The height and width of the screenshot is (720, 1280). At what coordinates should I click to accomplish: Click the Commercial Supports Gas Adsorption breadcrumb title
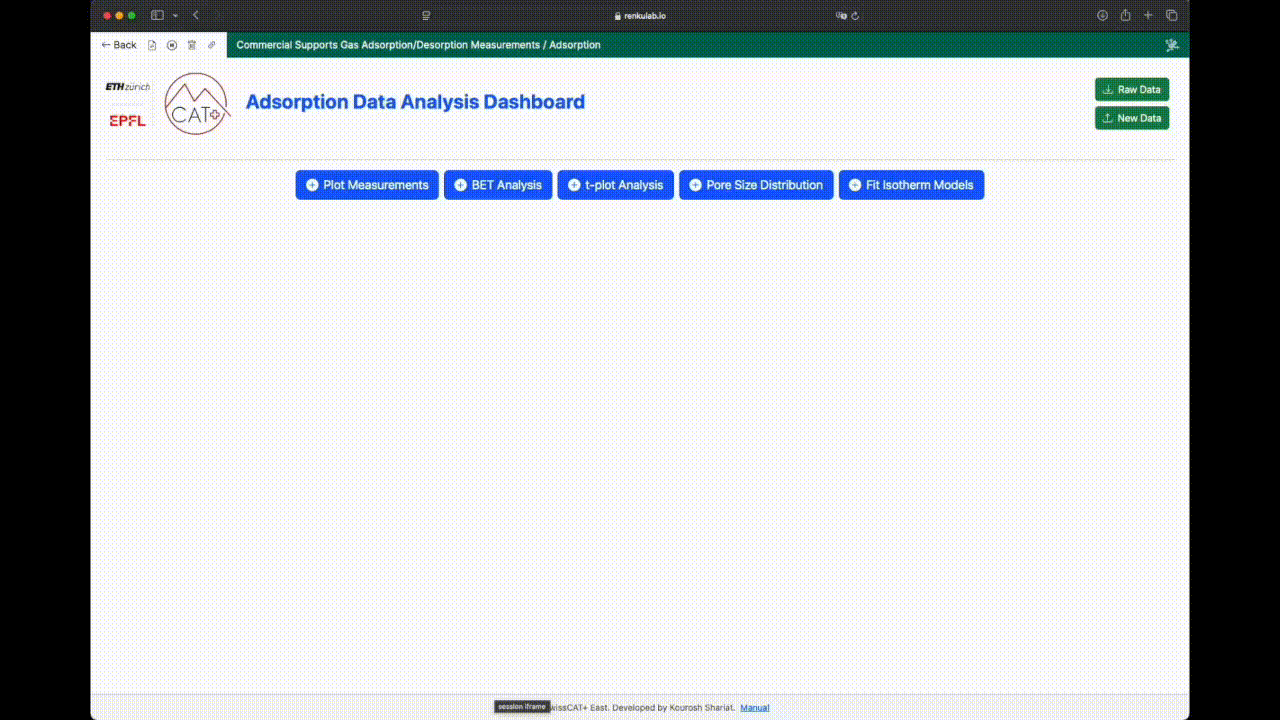[418, 45]
